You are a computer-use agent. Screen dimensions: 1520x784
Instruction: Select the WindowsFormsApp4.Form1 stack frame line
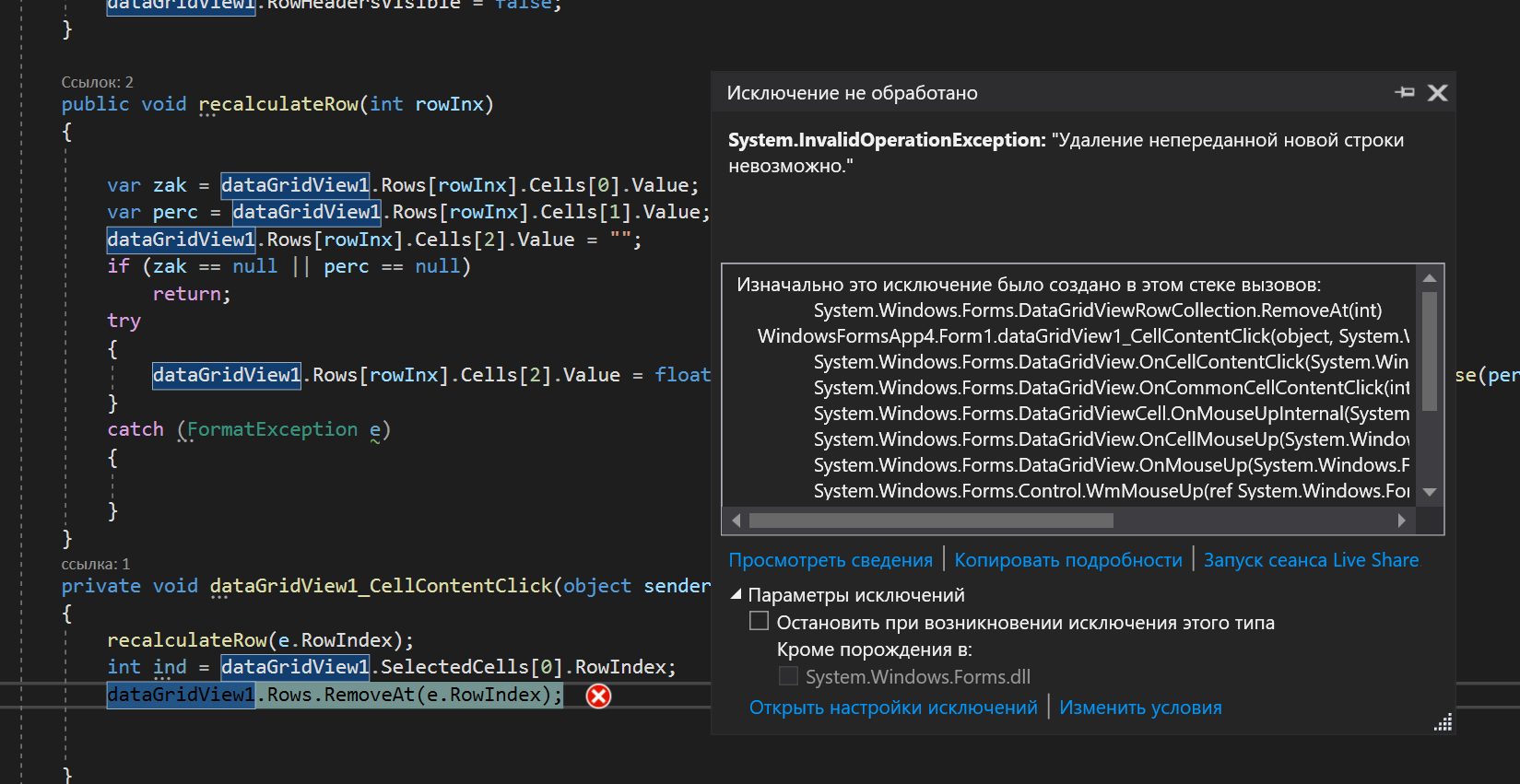(1084, 336)
